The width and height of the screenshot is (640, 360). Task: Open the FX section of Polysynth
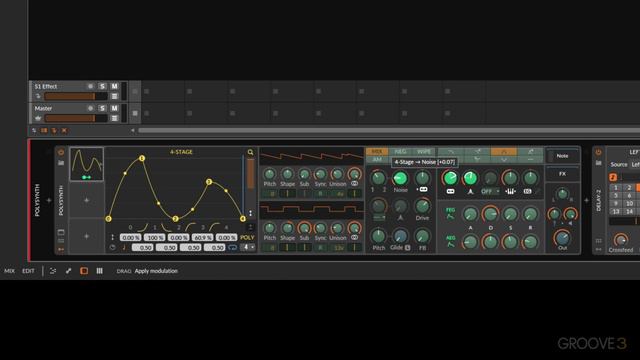click(x=562, y=174)
